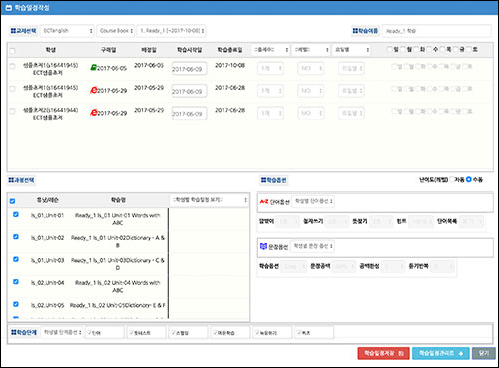Screen dimensions: 499x368
Task: Open the 출제수 dropdown in the table header
Action: 271,50
